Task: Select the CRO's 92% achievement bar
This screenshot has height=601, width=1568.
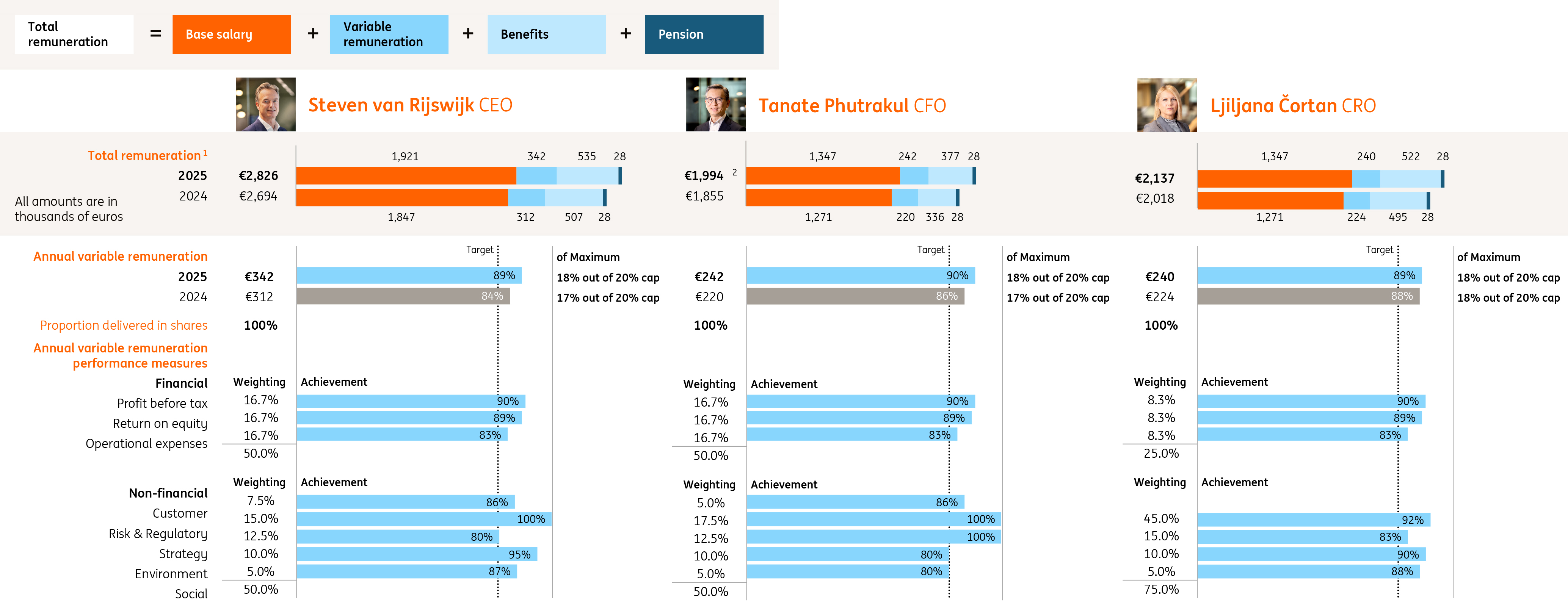Action: 1313,520
